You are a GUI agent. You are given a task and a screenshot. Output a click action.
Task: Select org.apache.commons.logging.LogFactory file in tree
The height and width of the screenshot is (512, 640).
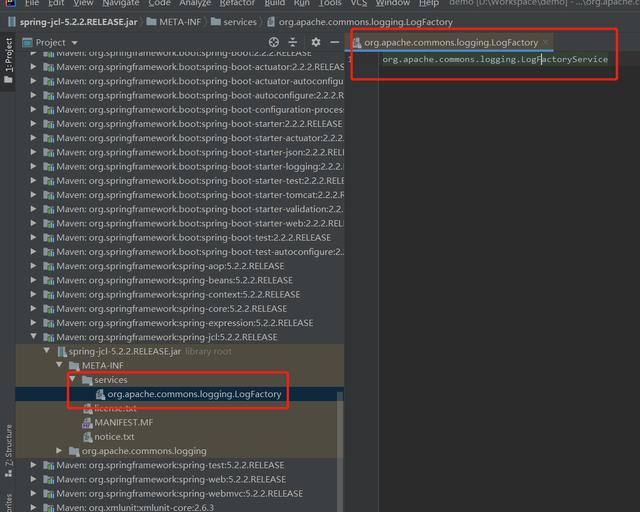click(x=180, y=394)
